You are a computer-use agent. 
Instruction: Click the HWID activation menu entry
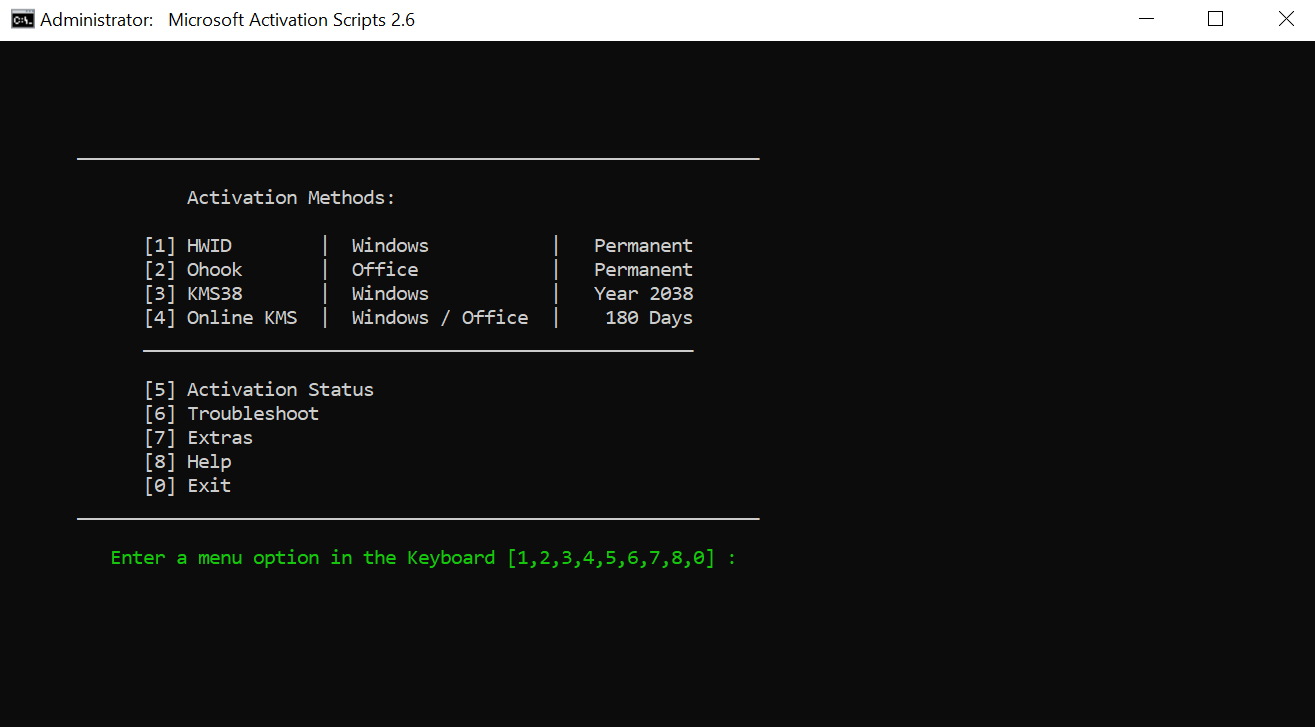point(208,246)
